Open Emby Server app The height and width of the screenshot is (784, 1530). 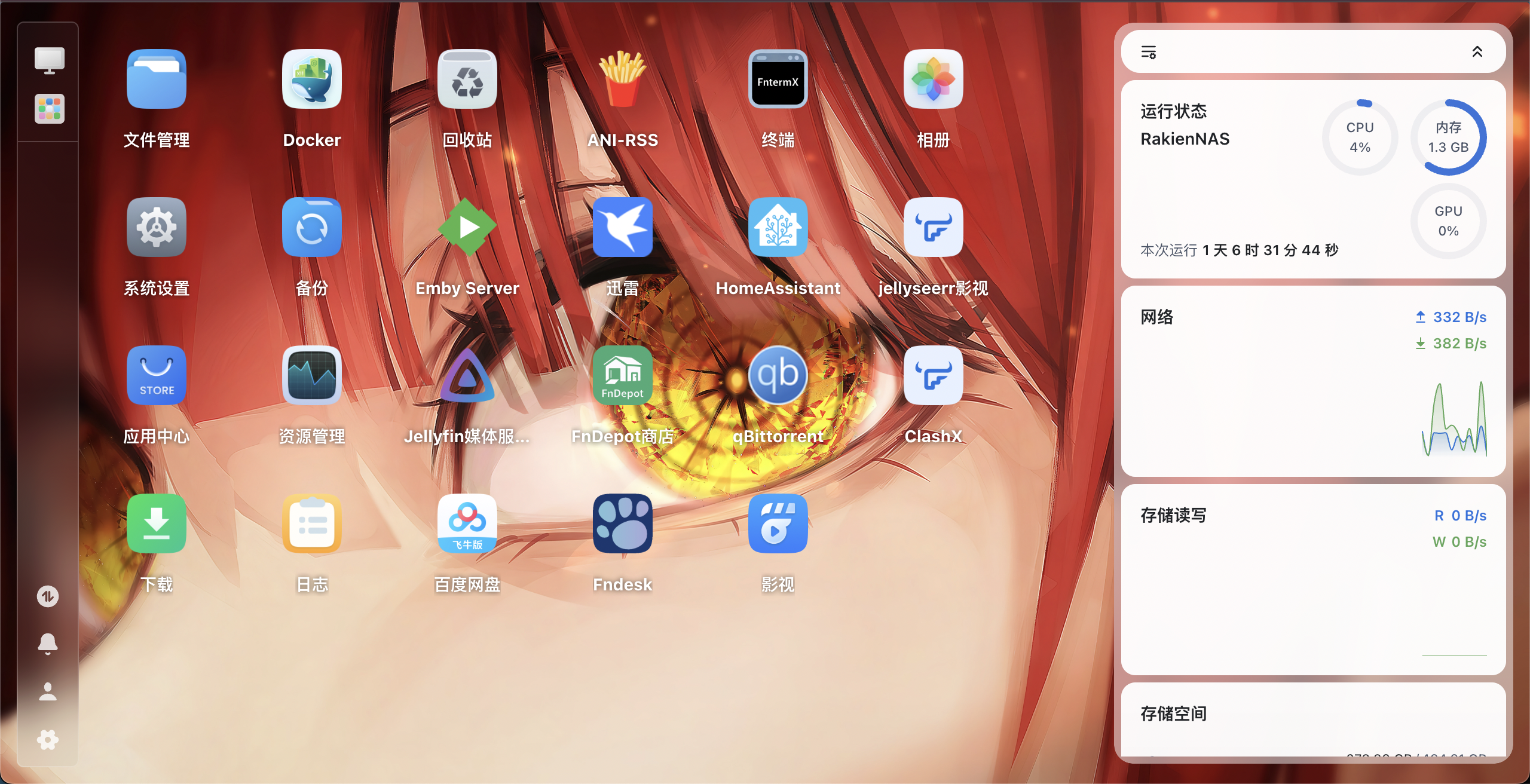click(467, 228)
